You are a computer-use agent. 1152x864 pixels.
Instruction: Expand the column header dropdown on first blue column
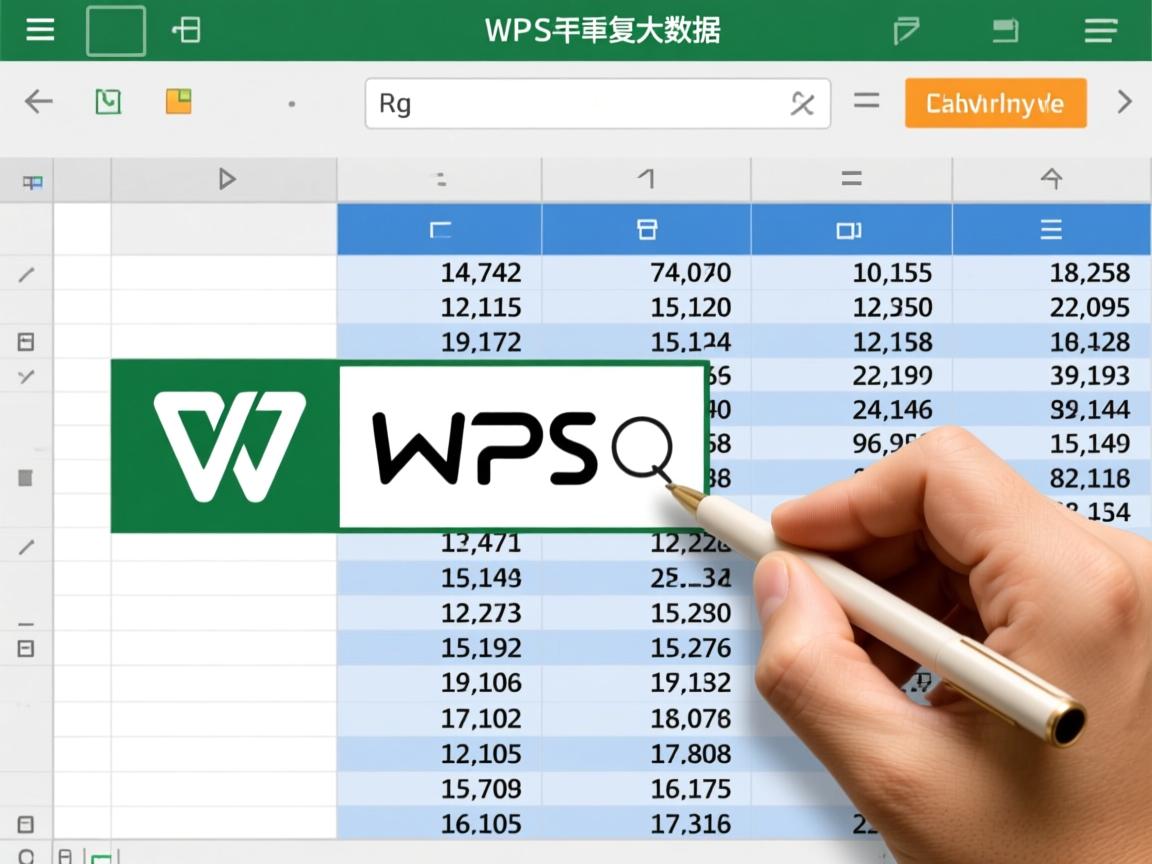[438, 229]
